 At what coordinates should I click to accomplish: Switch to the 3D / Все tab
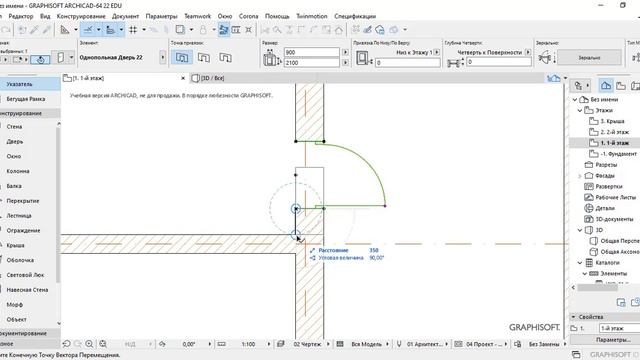coord(208,78)
